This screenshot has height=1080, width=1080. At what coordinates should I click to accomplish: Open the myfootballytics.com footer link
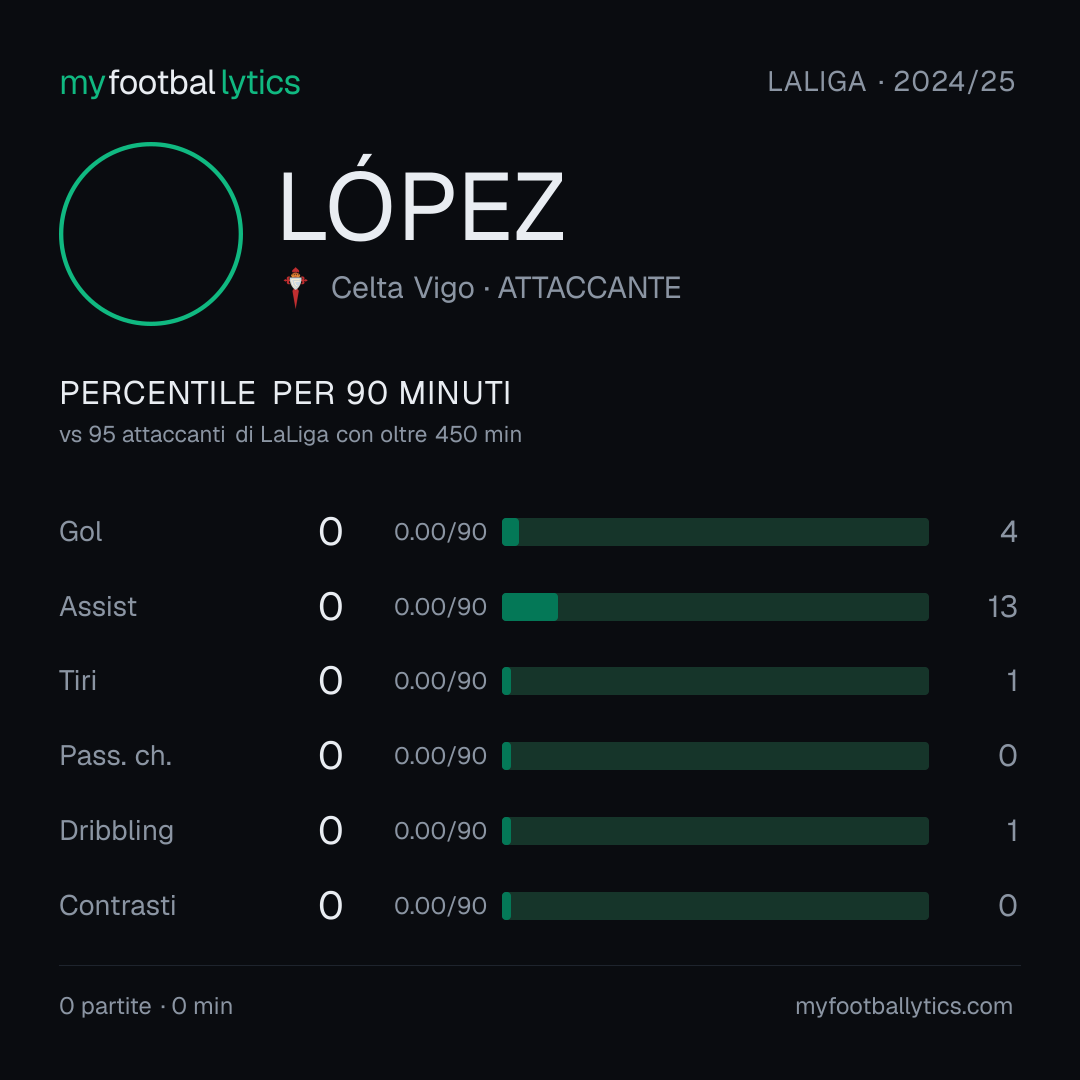(x=904, y=1006)
